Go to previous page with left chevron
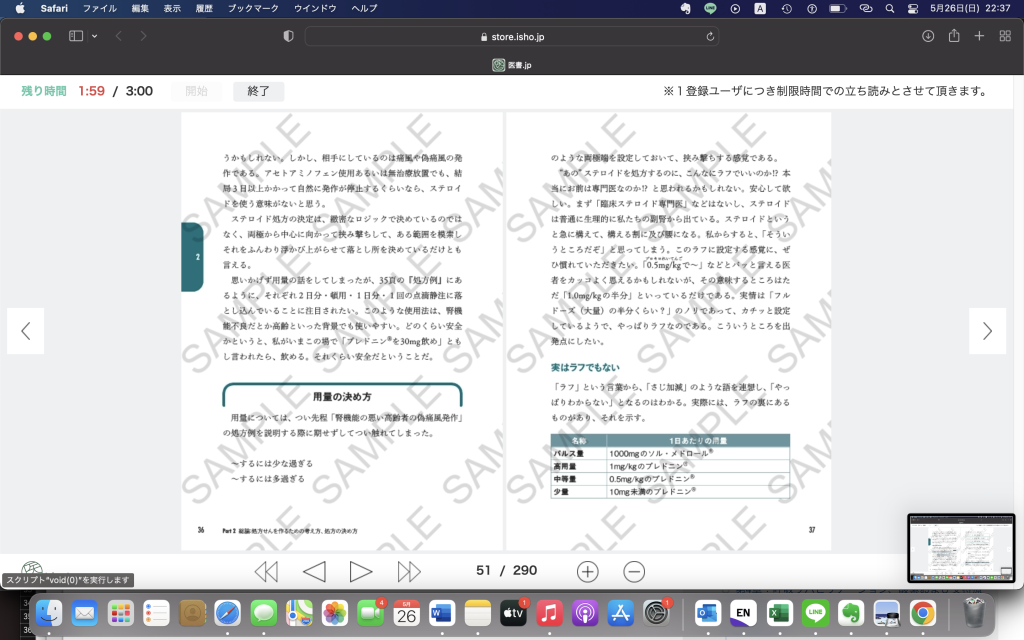This screenshot has width=1024, height=640. [x=26, y=331]
